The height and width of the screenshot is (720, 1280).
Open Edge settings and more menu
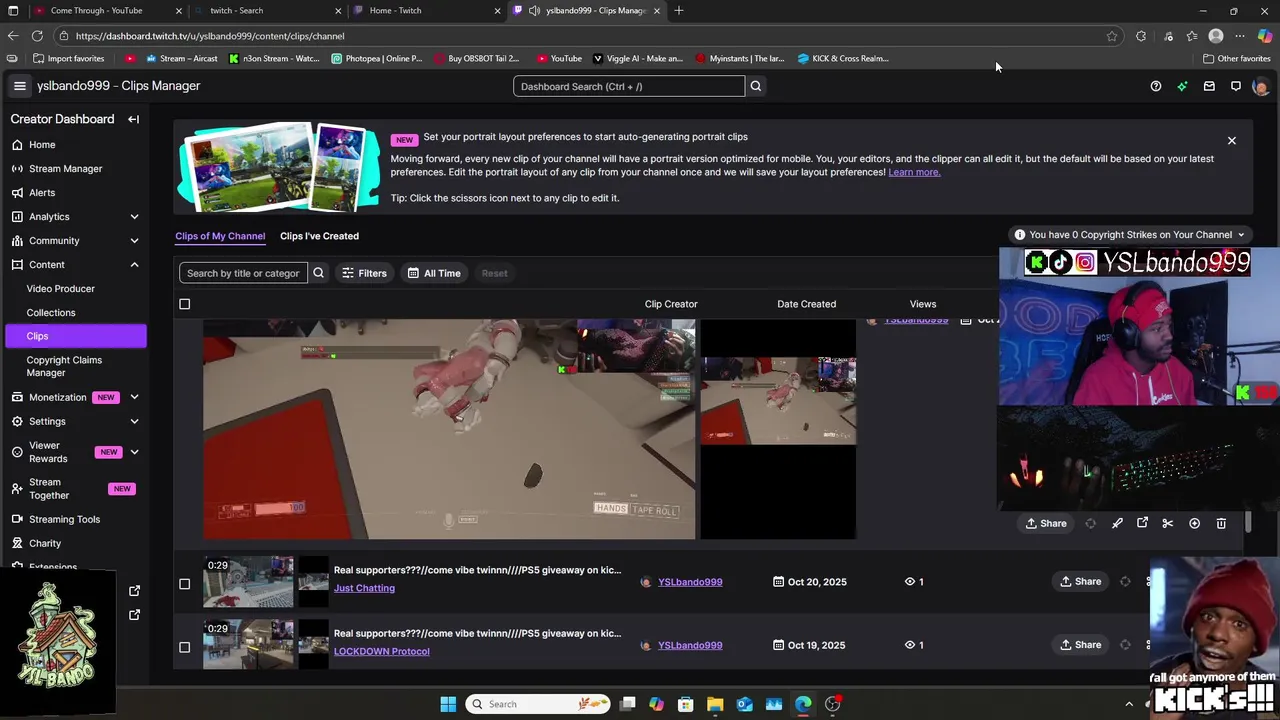pos(1240,36)
